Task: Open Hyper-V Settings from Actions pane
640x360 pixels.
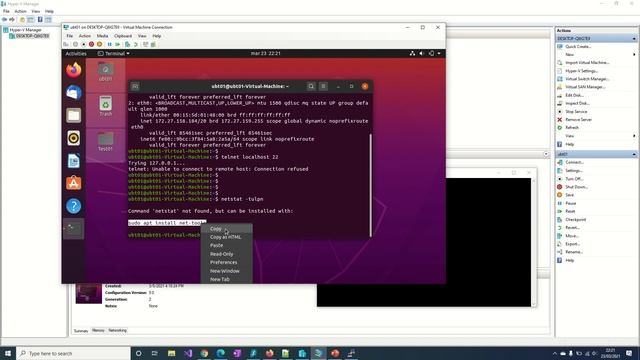Action: (x=581, y=71)
